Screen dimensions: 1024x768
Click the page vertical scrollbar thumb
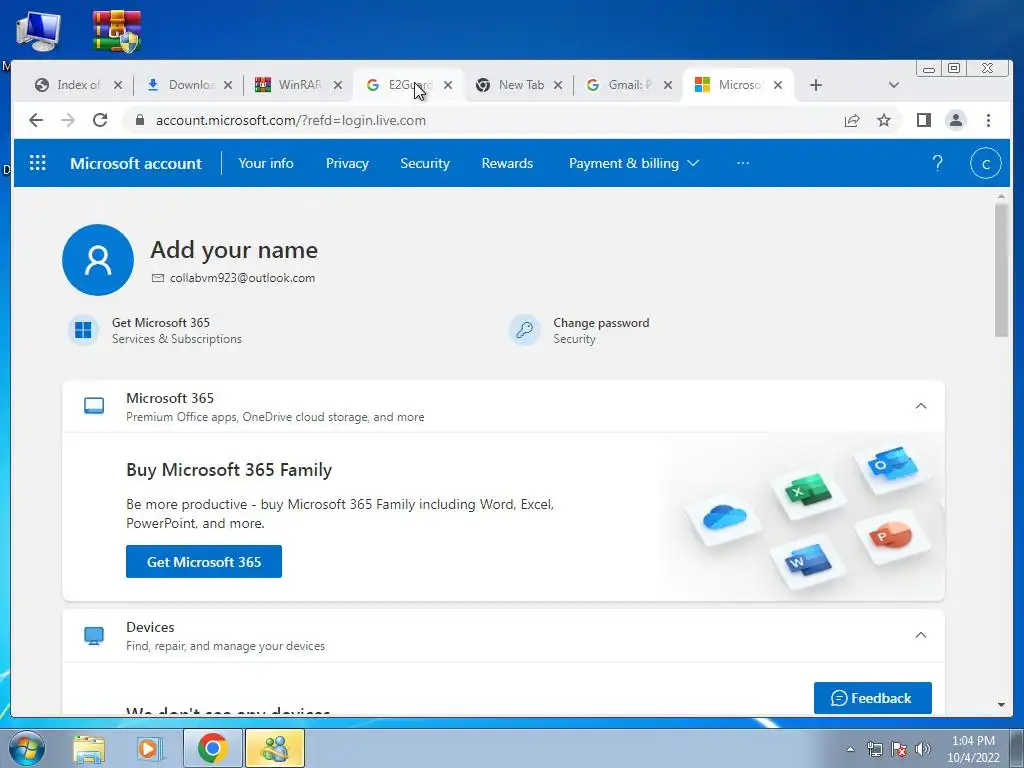click(x=1001, y=270)
